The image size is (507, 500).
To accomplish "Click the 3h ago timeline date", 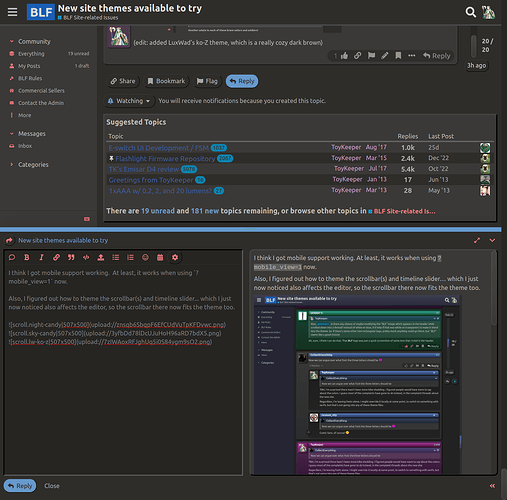I will coord(476,66).
